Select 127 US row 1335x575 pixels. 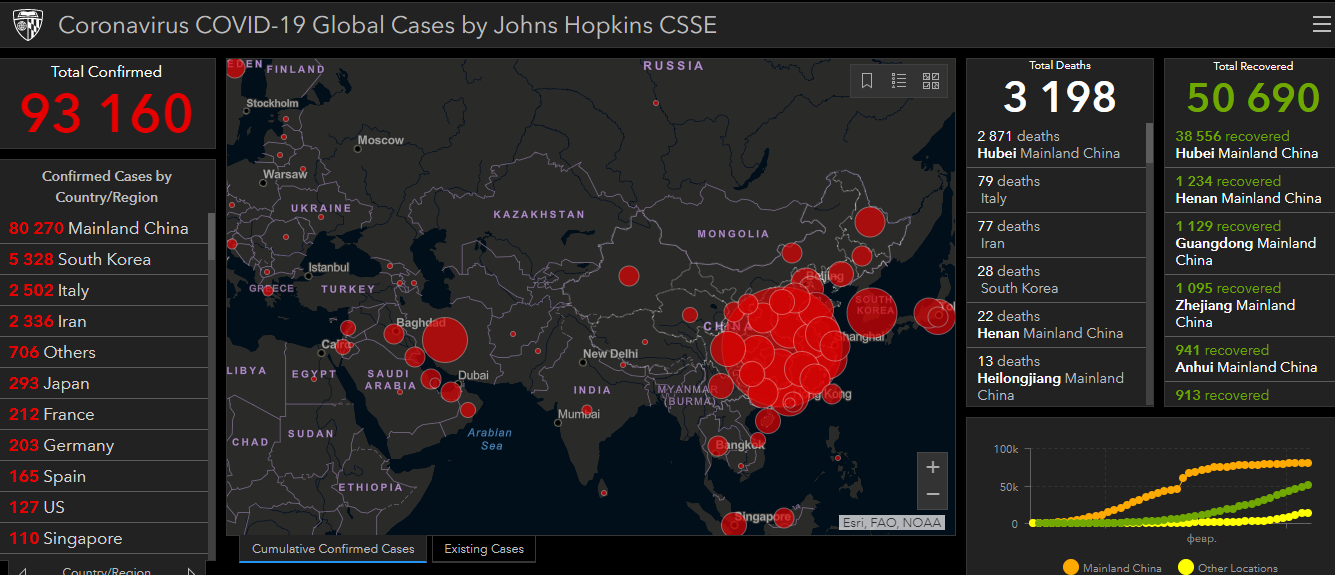pyautogui.click(x=104, y=507)
